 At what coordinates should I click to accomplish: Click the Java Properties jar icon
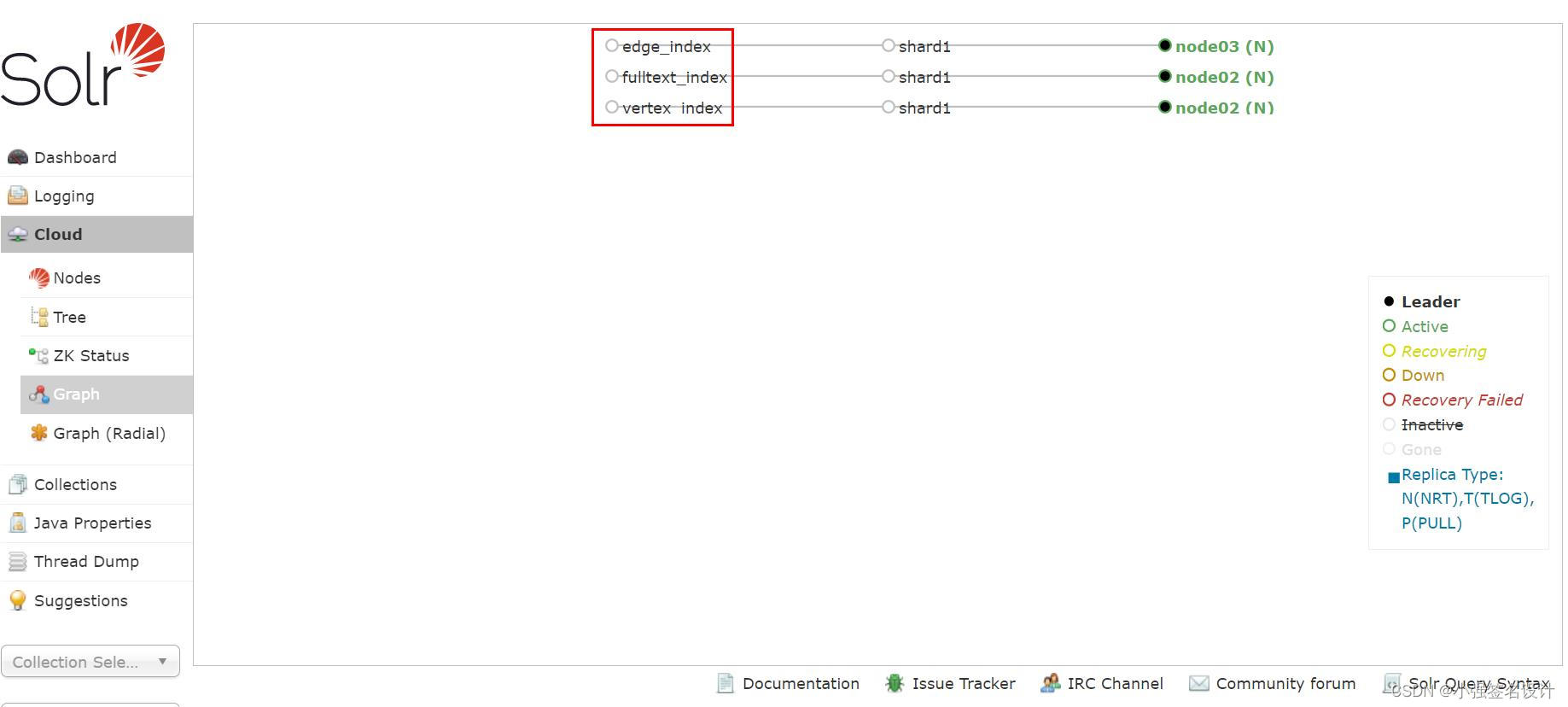point(17,523)
